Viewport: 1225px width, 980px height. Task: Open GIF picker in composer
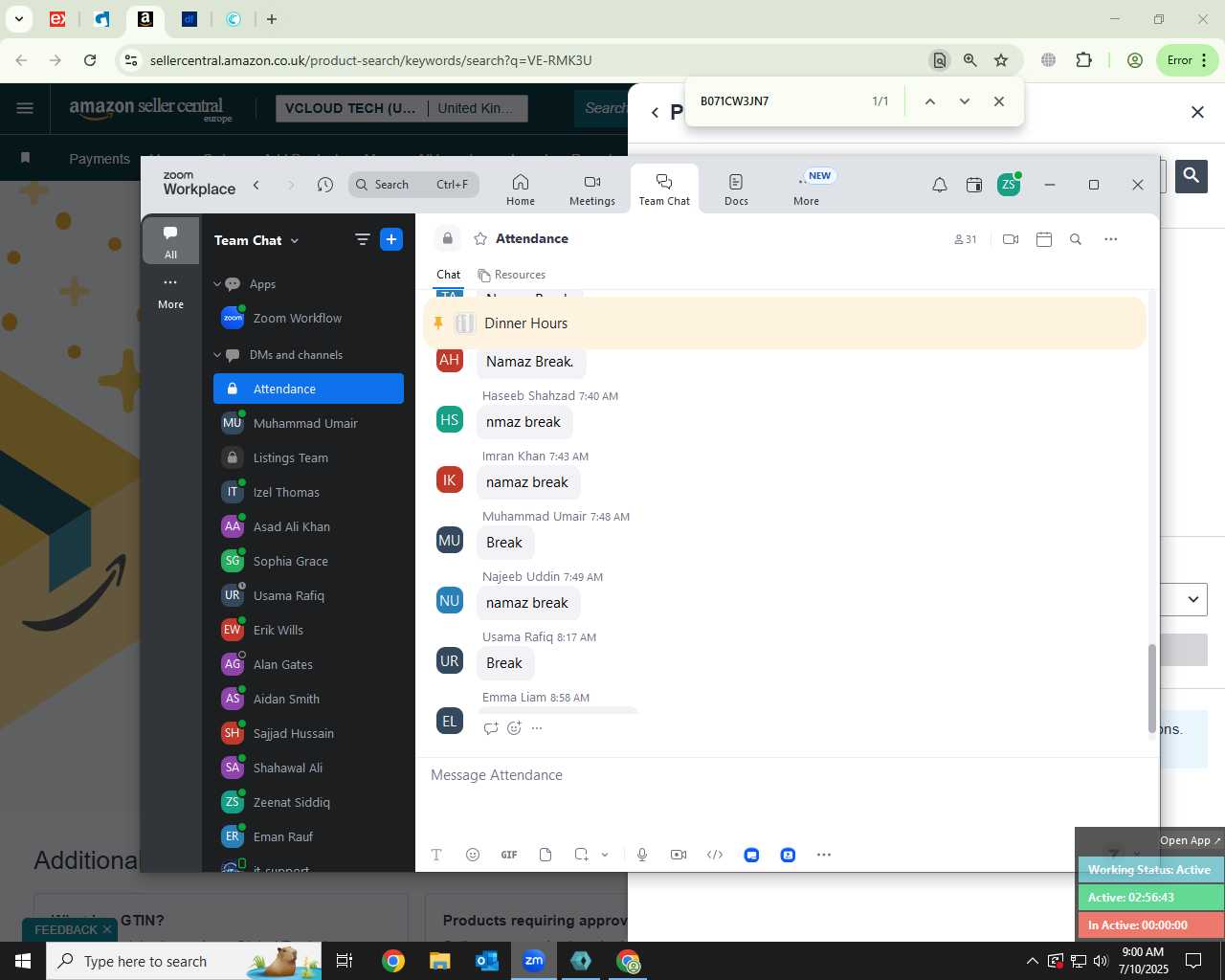[x=509, y=855]
